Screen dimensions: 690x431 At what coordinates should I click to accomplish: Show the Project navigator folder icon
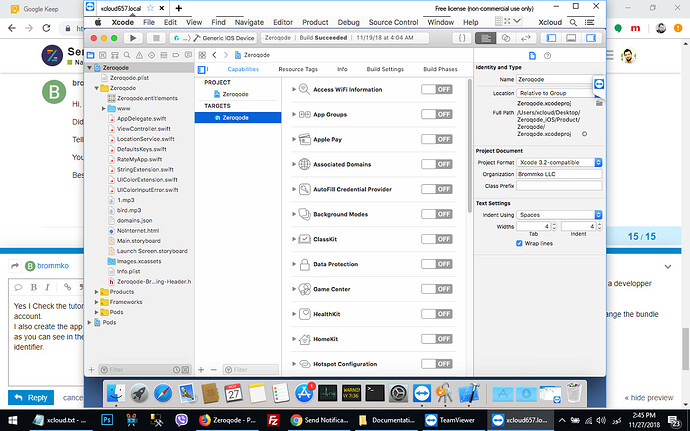[x=90, y=55]
